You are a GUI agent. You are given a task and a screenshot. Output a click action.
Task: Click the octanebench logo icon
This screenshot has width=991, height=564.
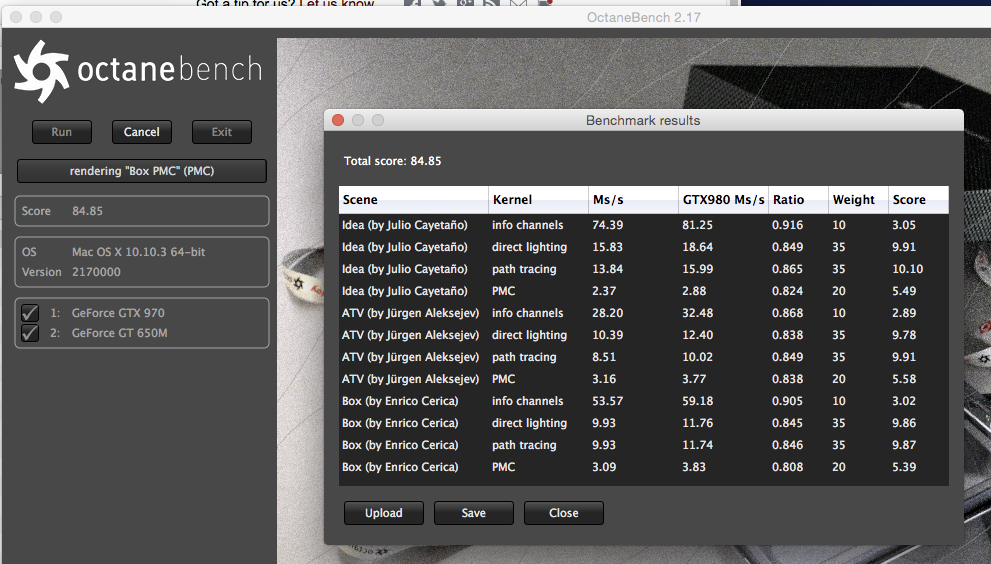(42, 71)
